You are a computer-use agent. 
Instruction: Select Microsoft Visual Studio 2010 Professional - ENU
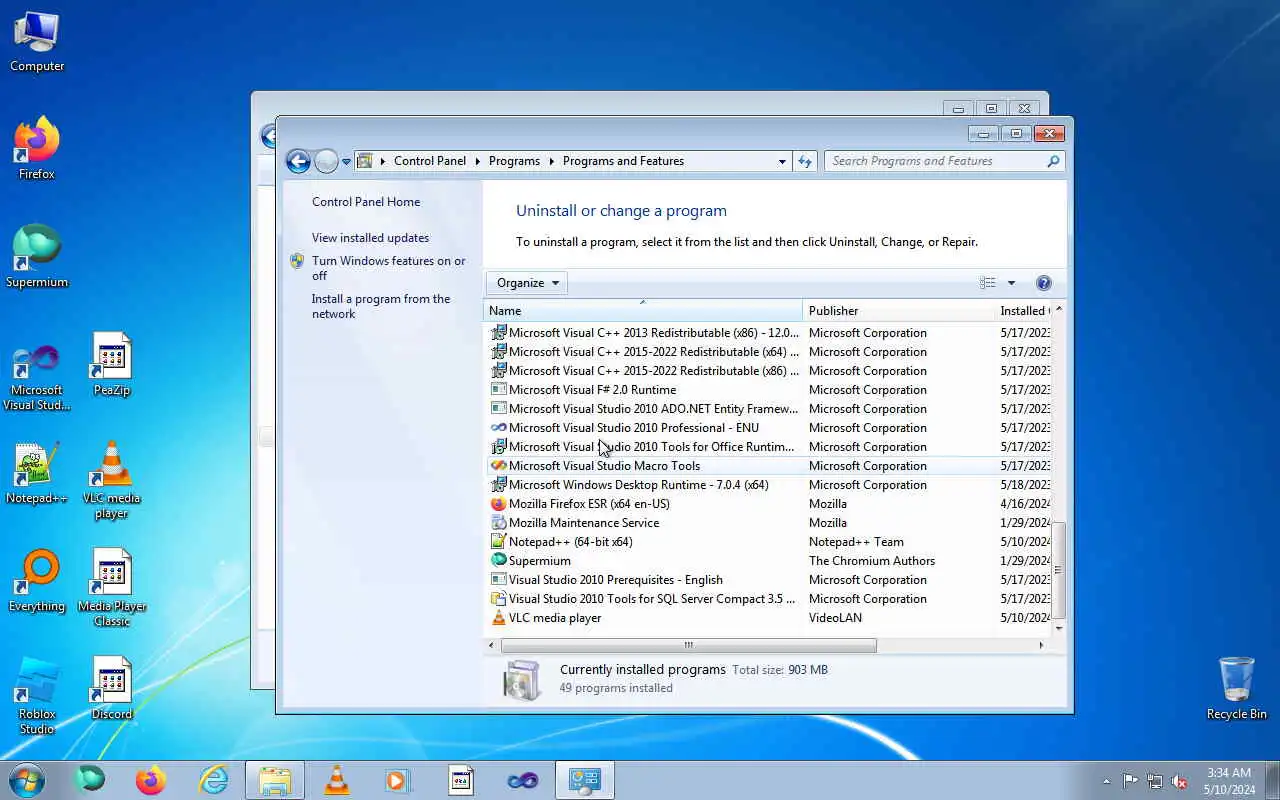pos(770,428)
